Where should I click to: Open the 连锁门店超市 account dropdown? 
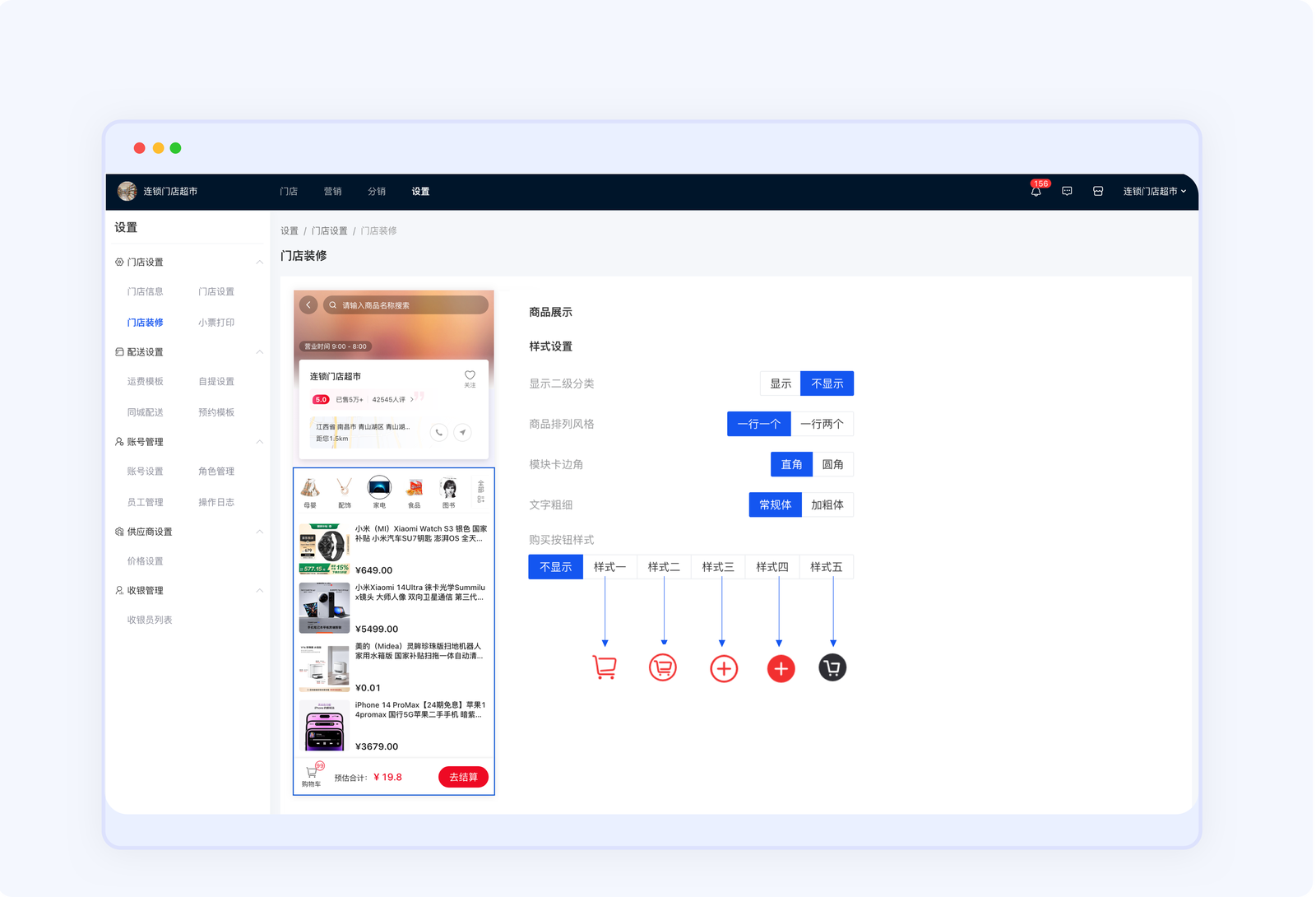coord(1154,191)
